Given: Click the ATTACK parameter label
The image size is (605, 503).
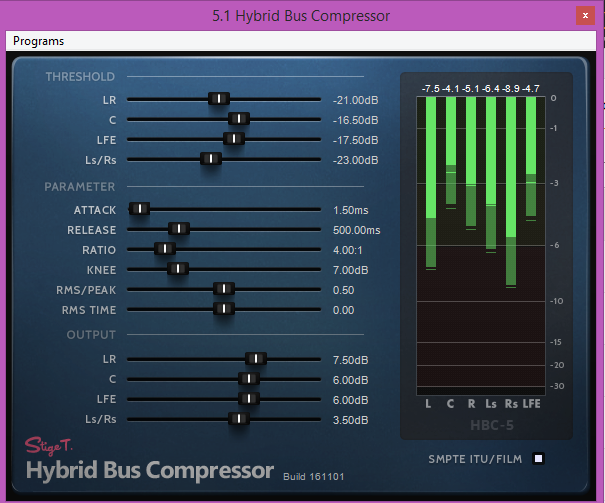Looking at the screenshot, I should tap(95, 210).
